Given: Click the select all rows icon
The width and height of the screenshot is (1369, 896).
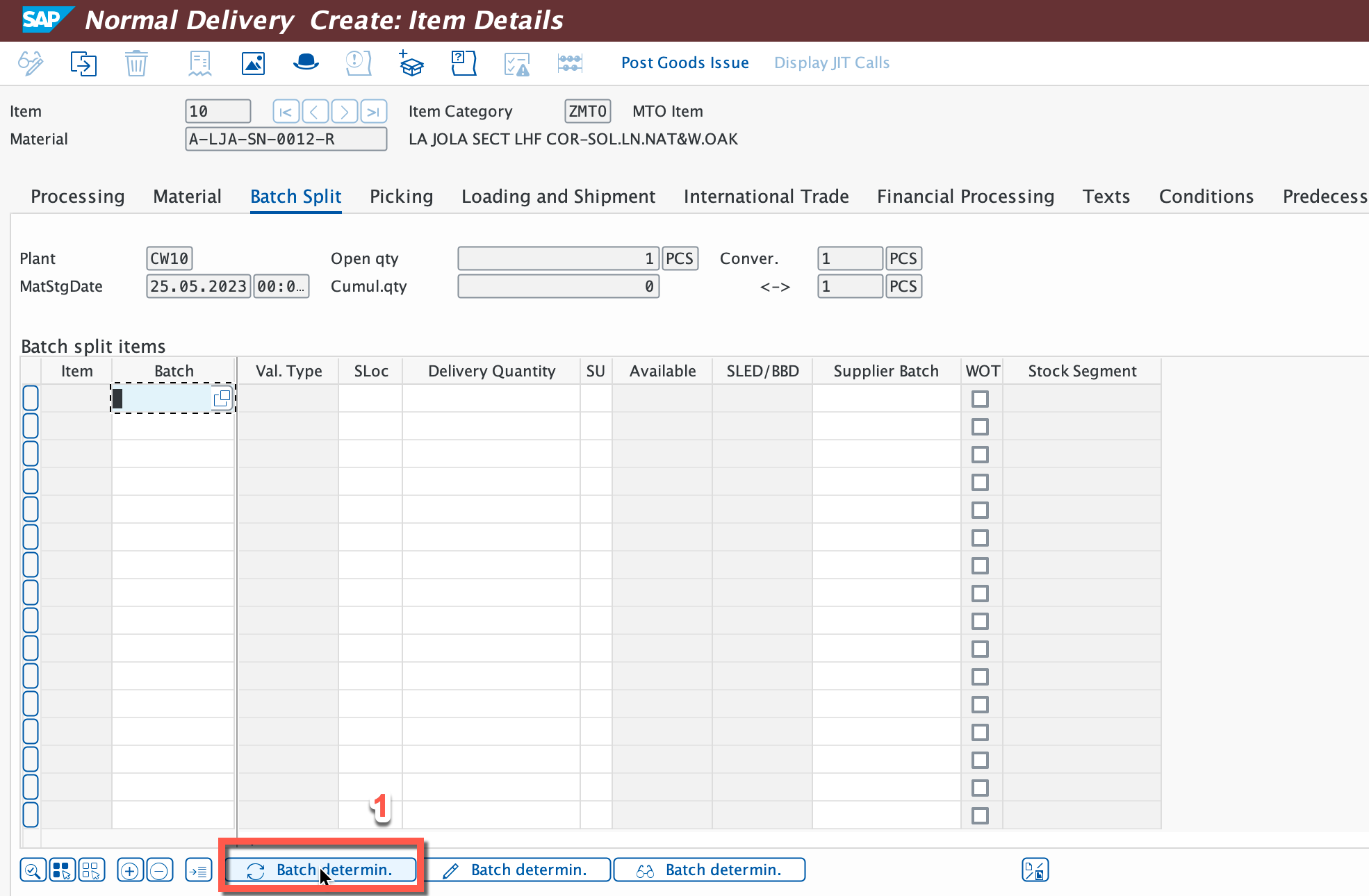Looking at the screenshot, I should pyautogui.click(x=62, y=870).
